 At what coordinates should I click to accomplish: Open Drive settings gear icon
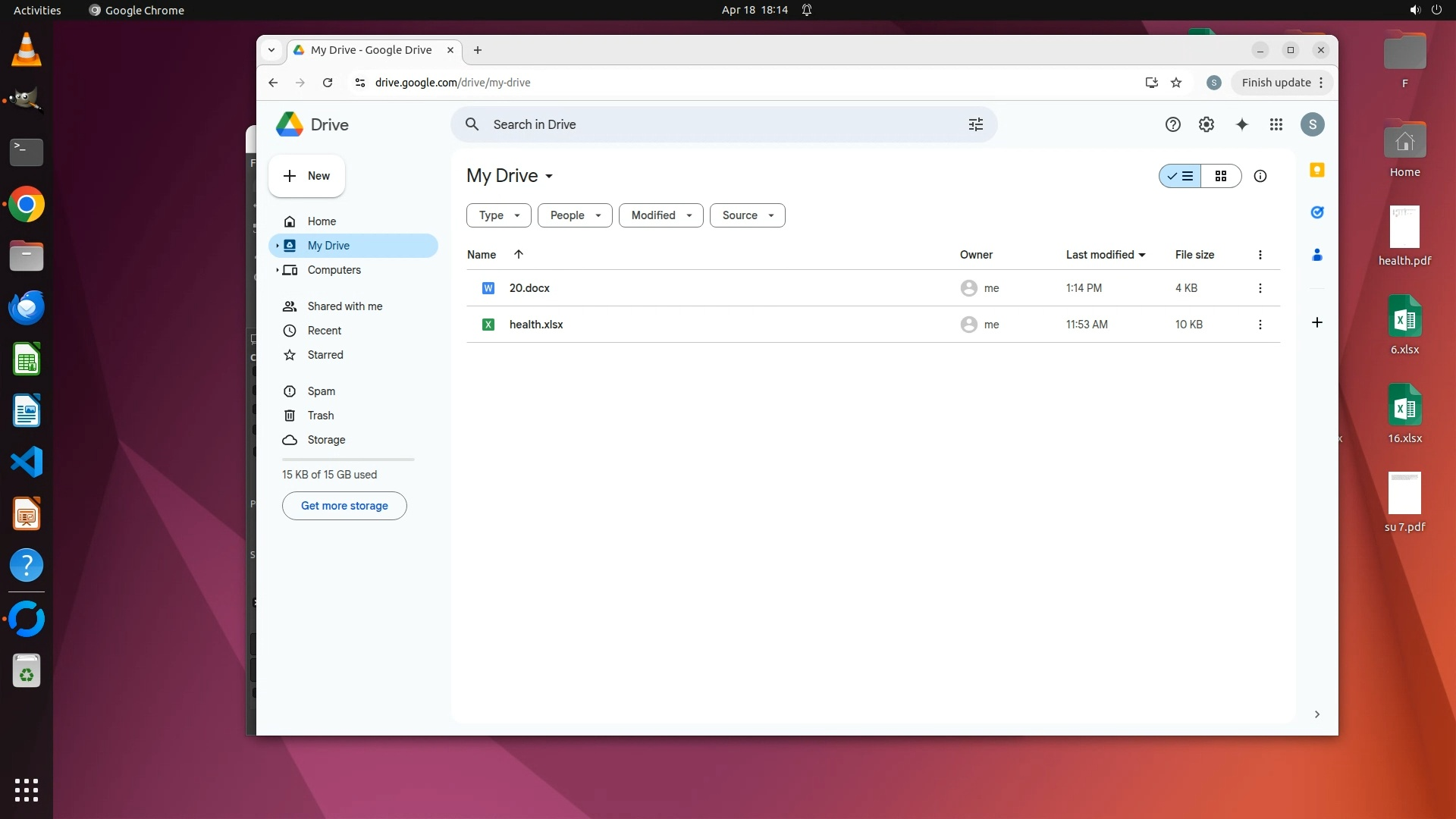coord(1206,124)
